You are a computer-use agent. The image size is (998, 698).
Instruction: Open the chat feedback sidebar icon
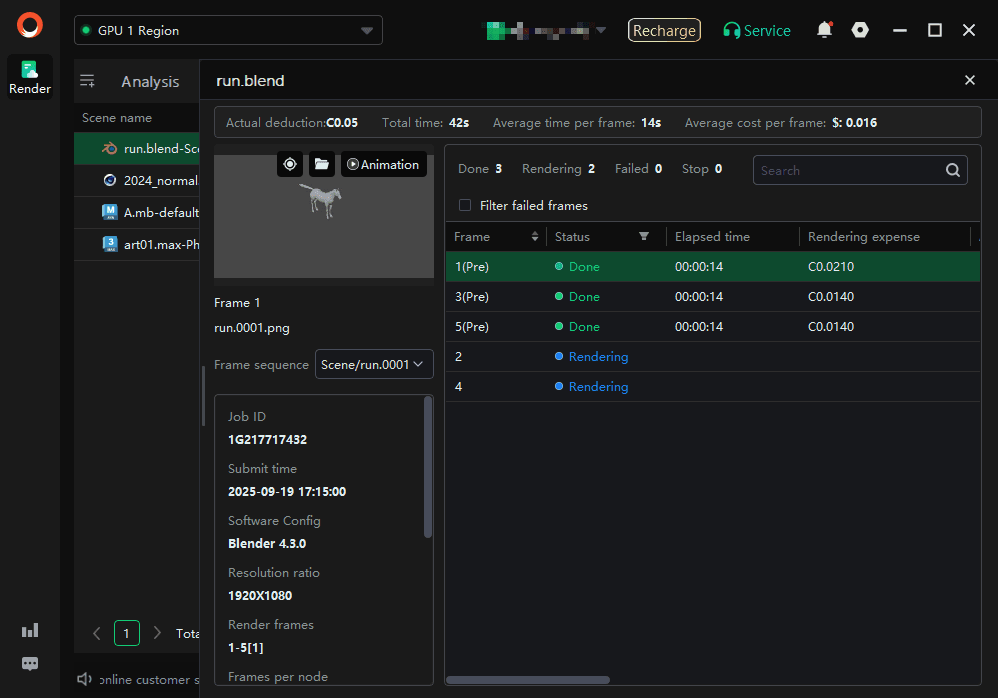(x=30, y=663)
